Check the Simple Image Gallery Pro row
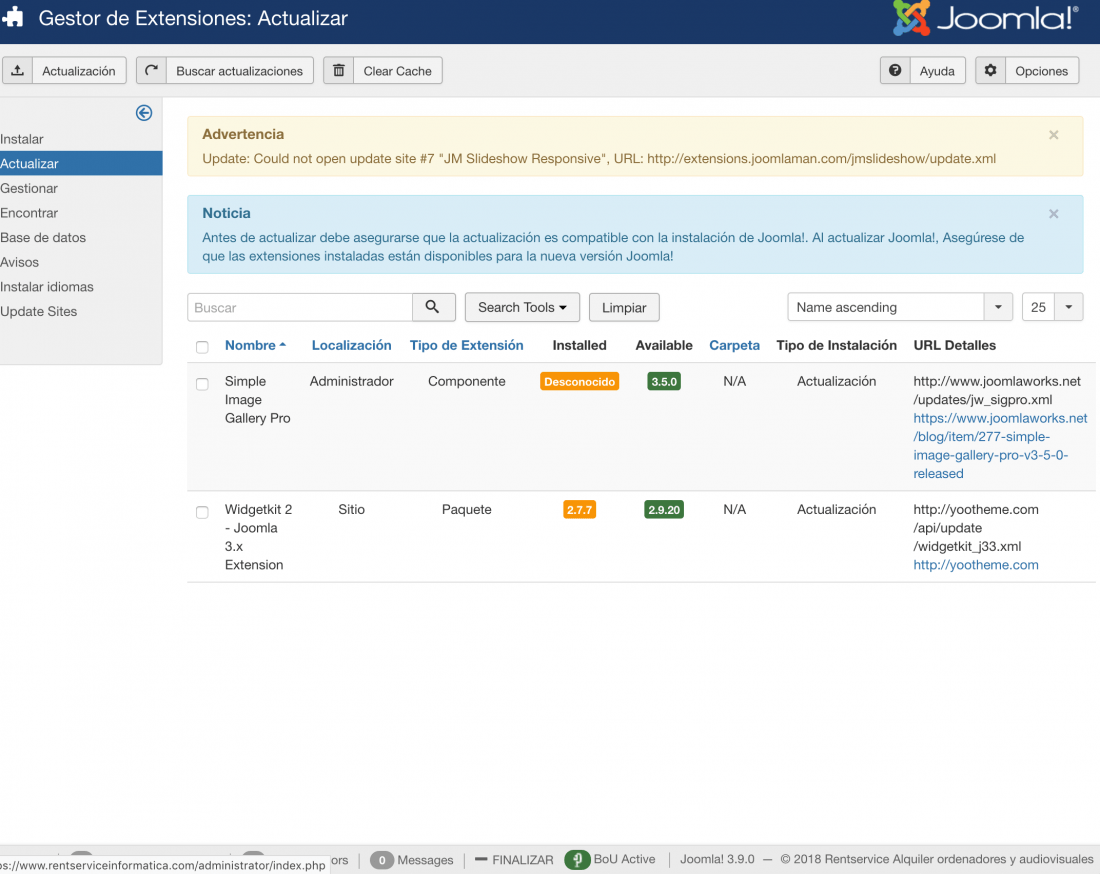Screen dimensions: 1100x874 (x=202, y=384)
